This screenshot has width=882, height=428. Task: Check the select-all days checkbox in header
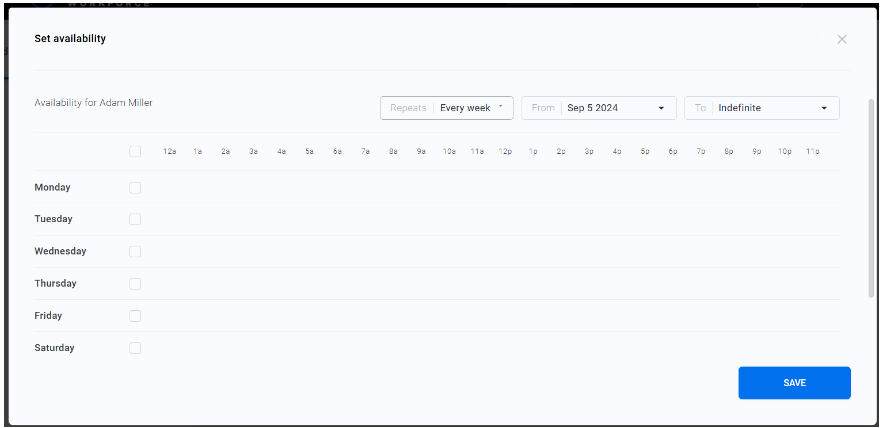pos(135,152)
